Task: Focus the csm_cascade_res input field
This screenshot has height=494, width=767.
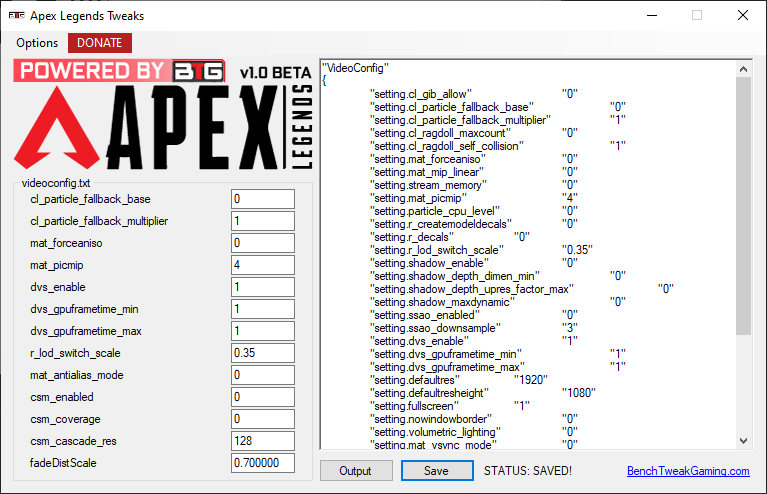Action: (263, 441)
